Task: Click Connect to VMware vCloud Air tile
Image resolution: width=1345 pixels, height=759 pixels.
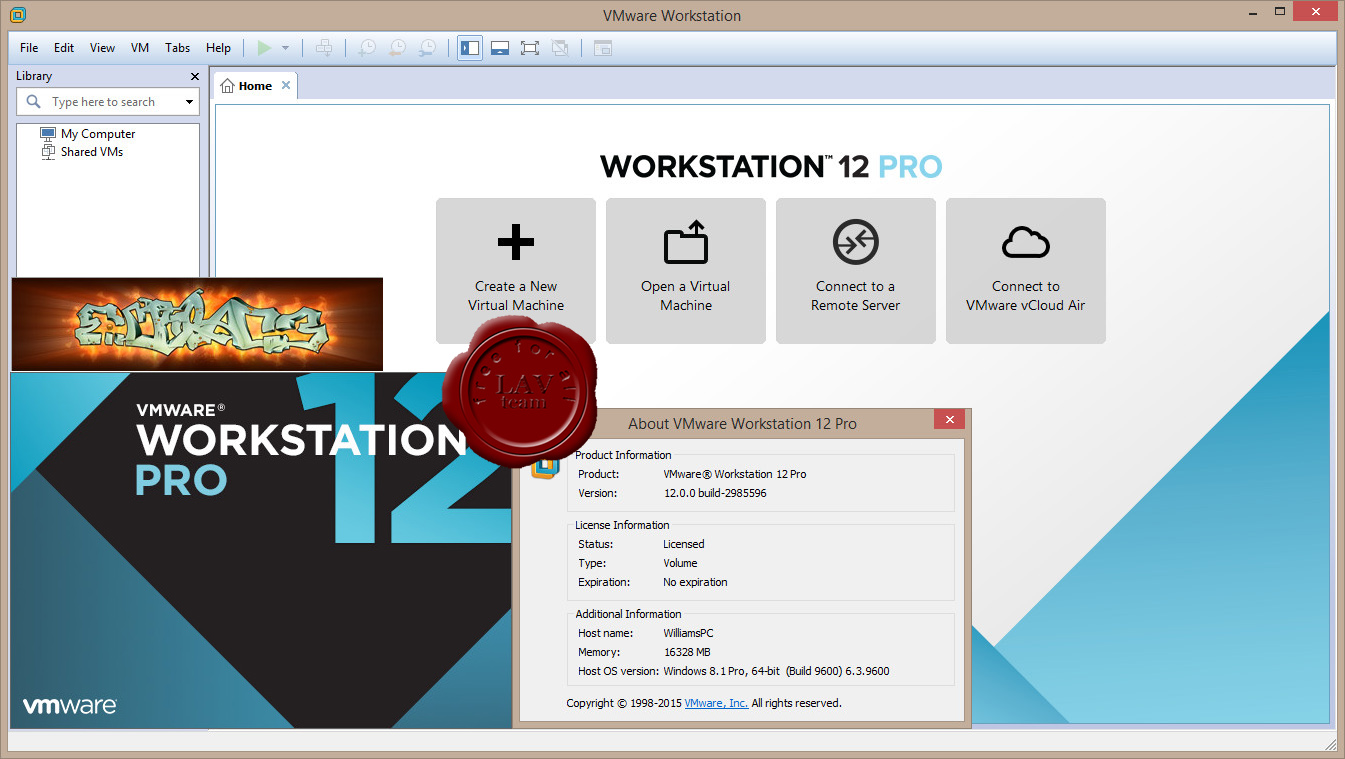Action: [x=1026, y=271]
